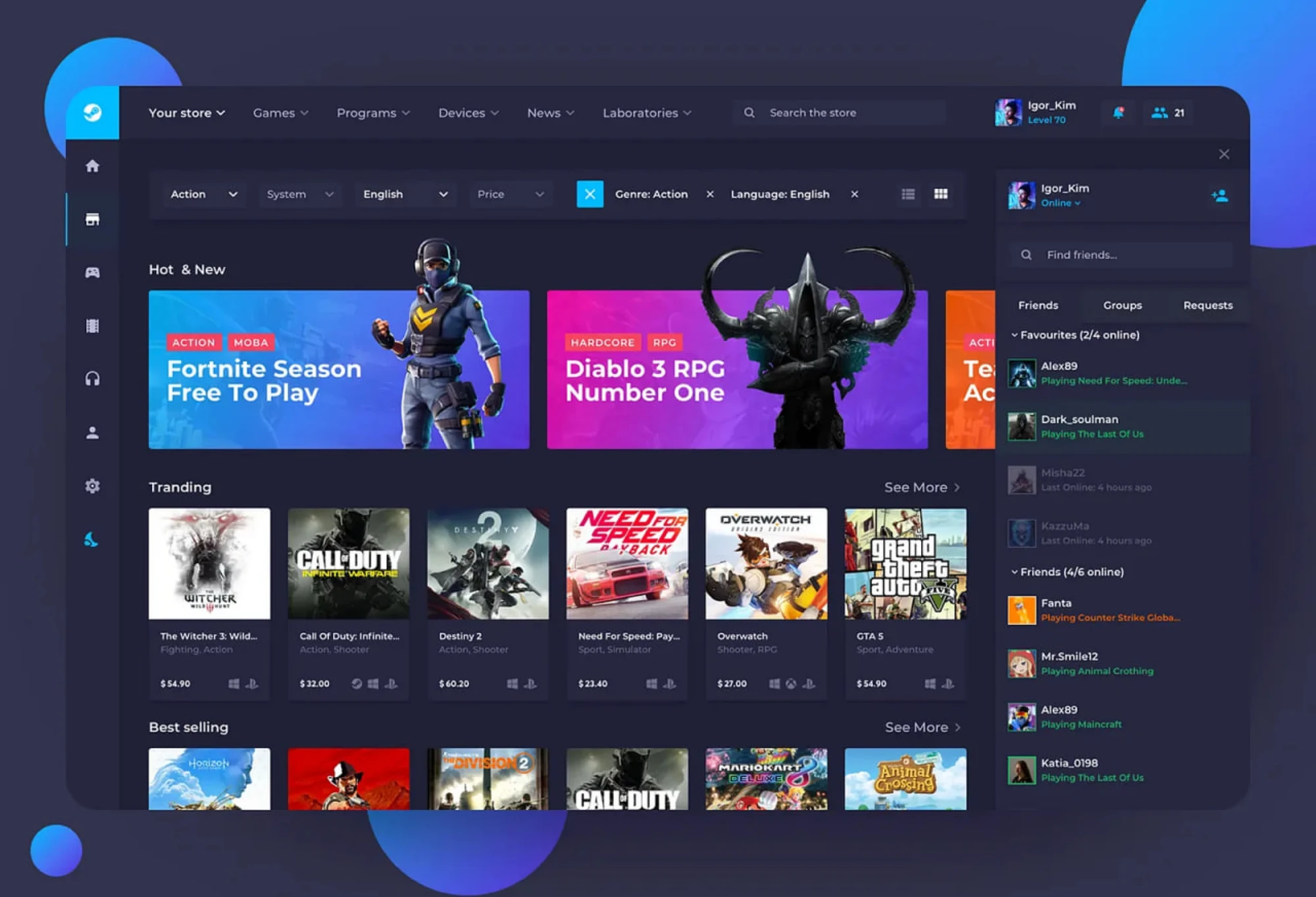1316x897 pixels.
Task: Open the Programs menu
Action: (374, 113)
